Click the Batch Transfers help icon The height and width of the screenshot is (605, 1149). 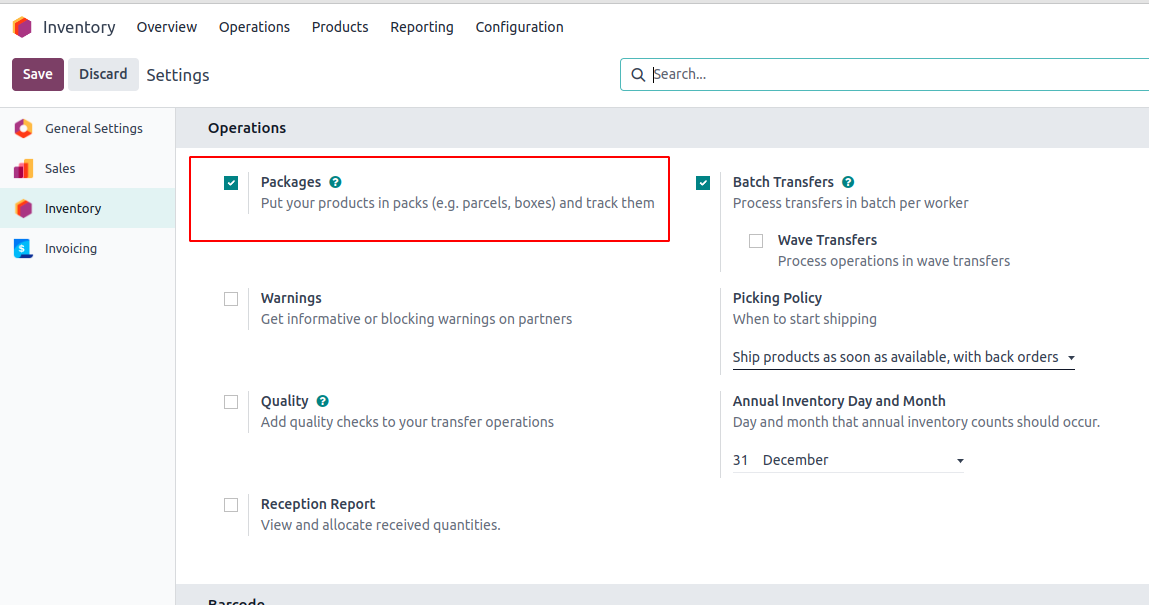[848, 182]
